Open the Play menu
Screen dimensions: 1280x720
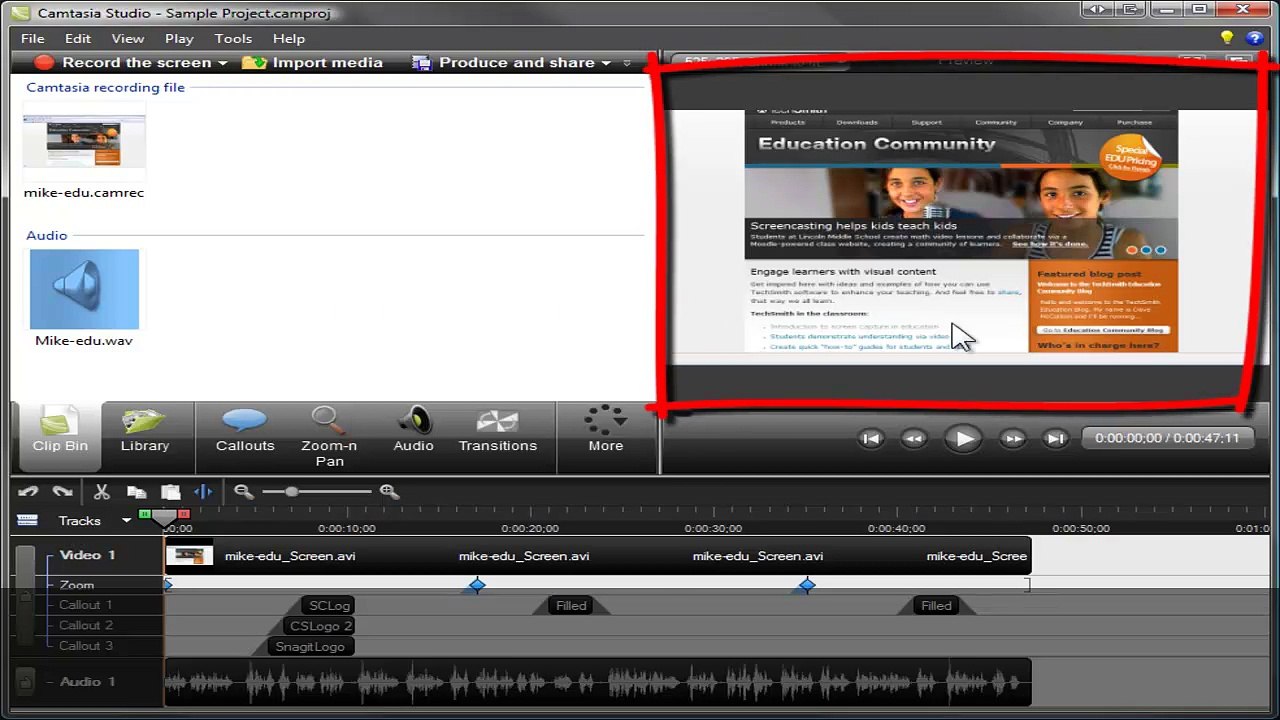click(179, 38)
